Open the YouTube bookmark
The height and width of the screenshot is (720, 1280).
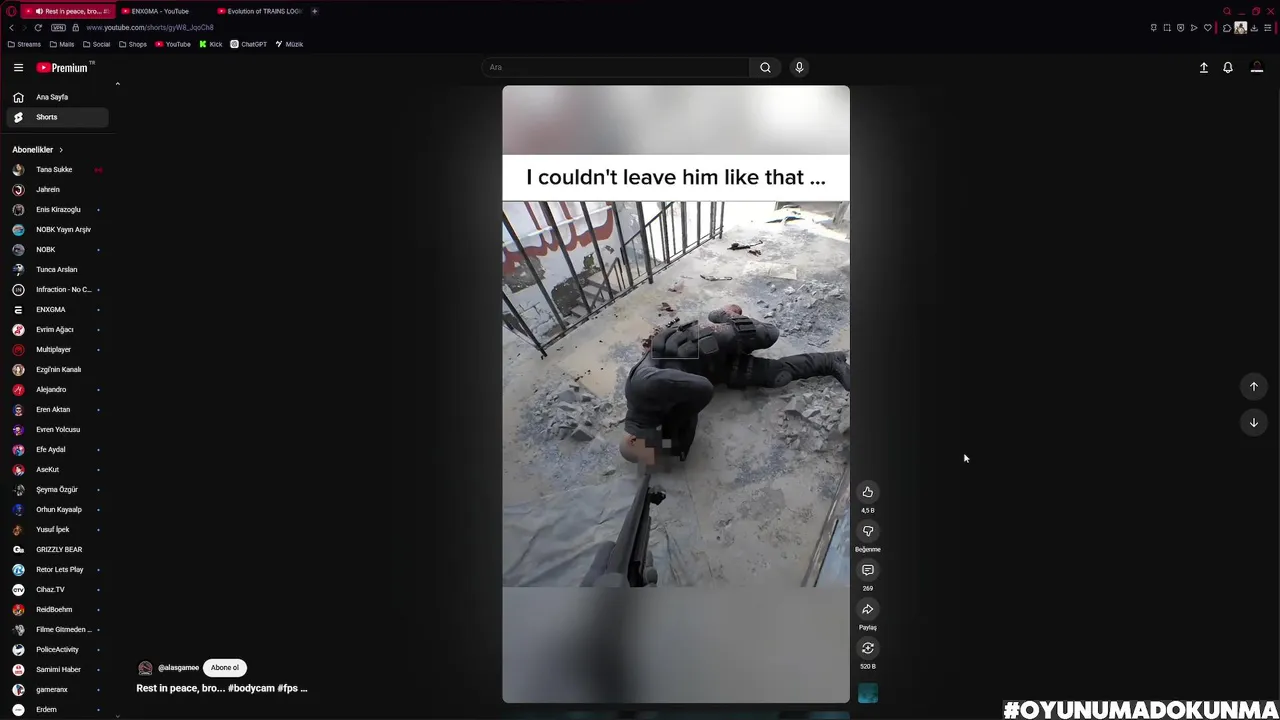[173, 44]
